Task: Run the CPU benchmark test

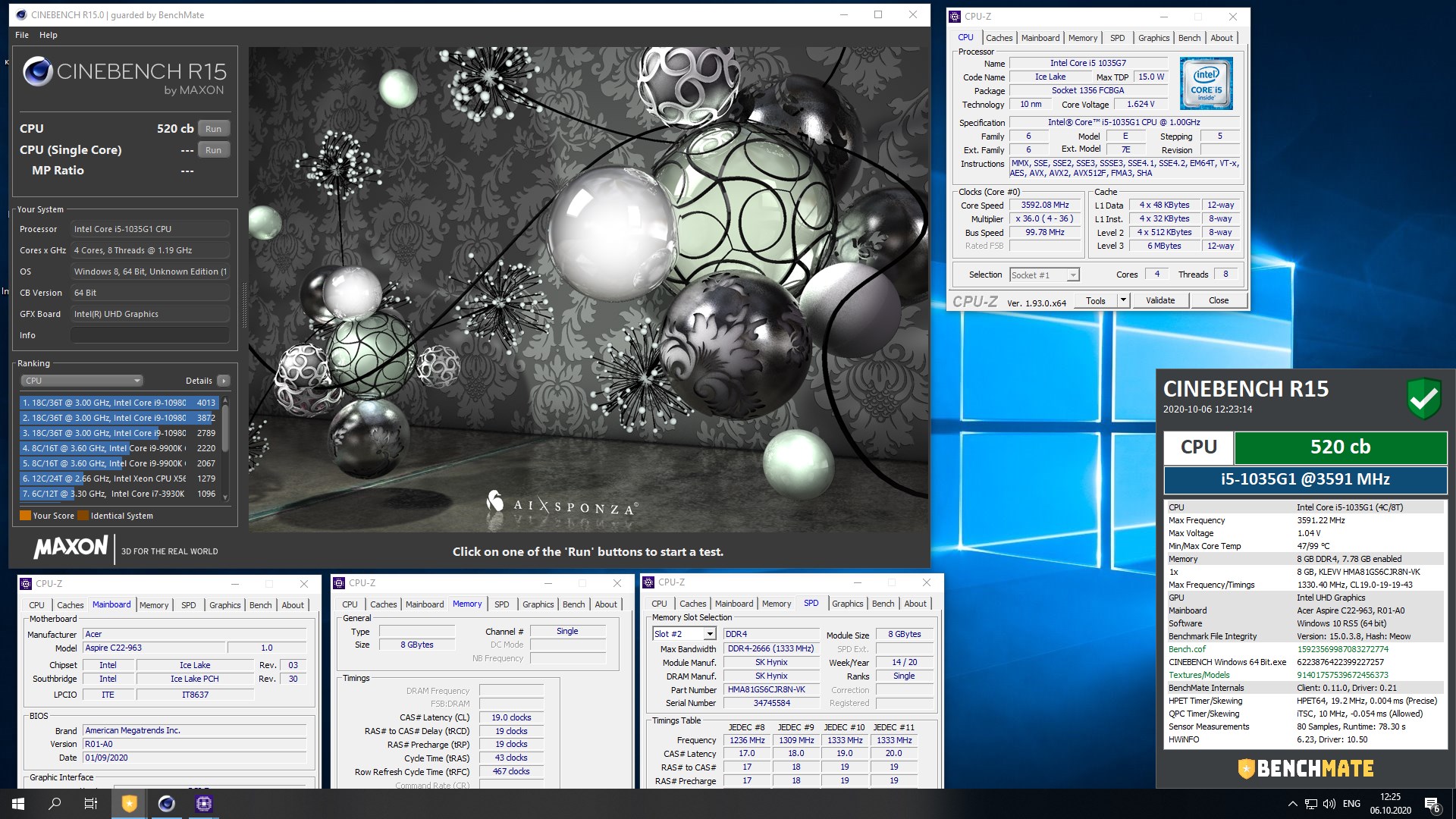Action: click(x=214, y=129)
